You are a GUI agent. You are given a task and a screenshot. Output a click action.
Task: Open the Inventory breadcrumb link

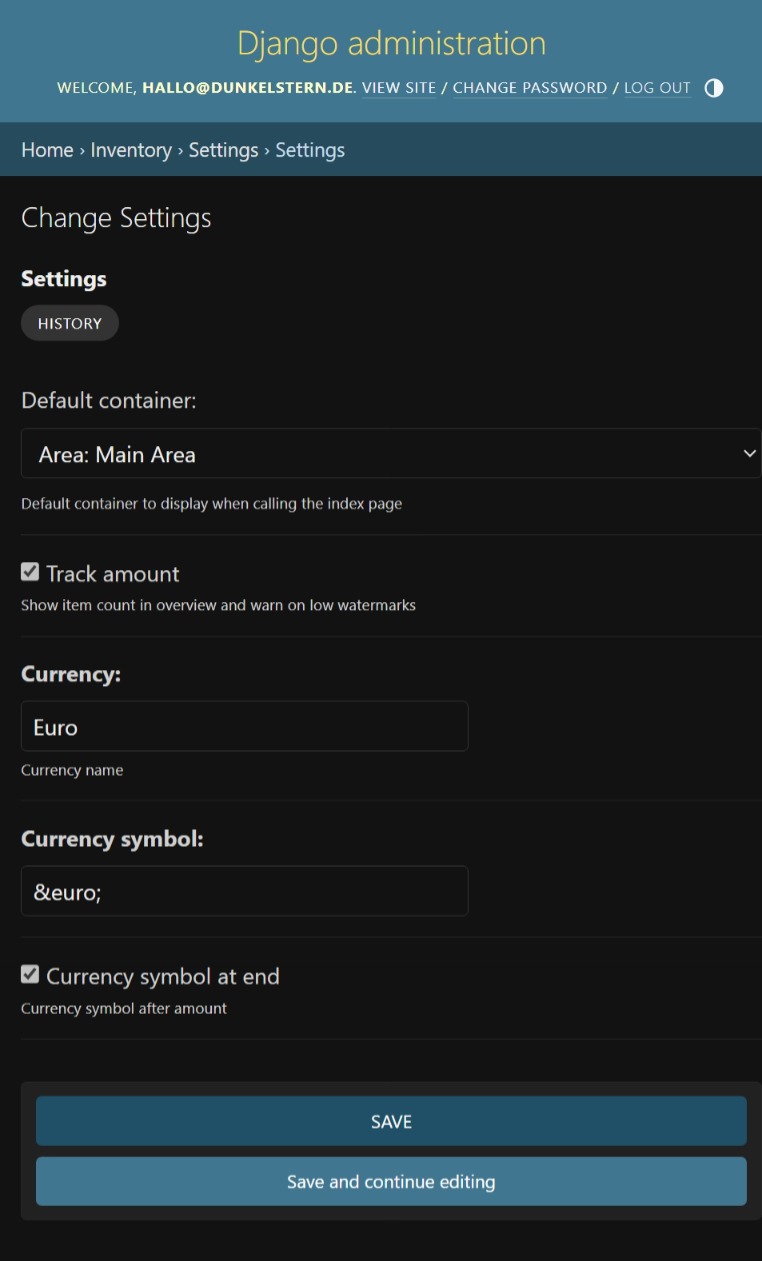(x=131, y=150)
